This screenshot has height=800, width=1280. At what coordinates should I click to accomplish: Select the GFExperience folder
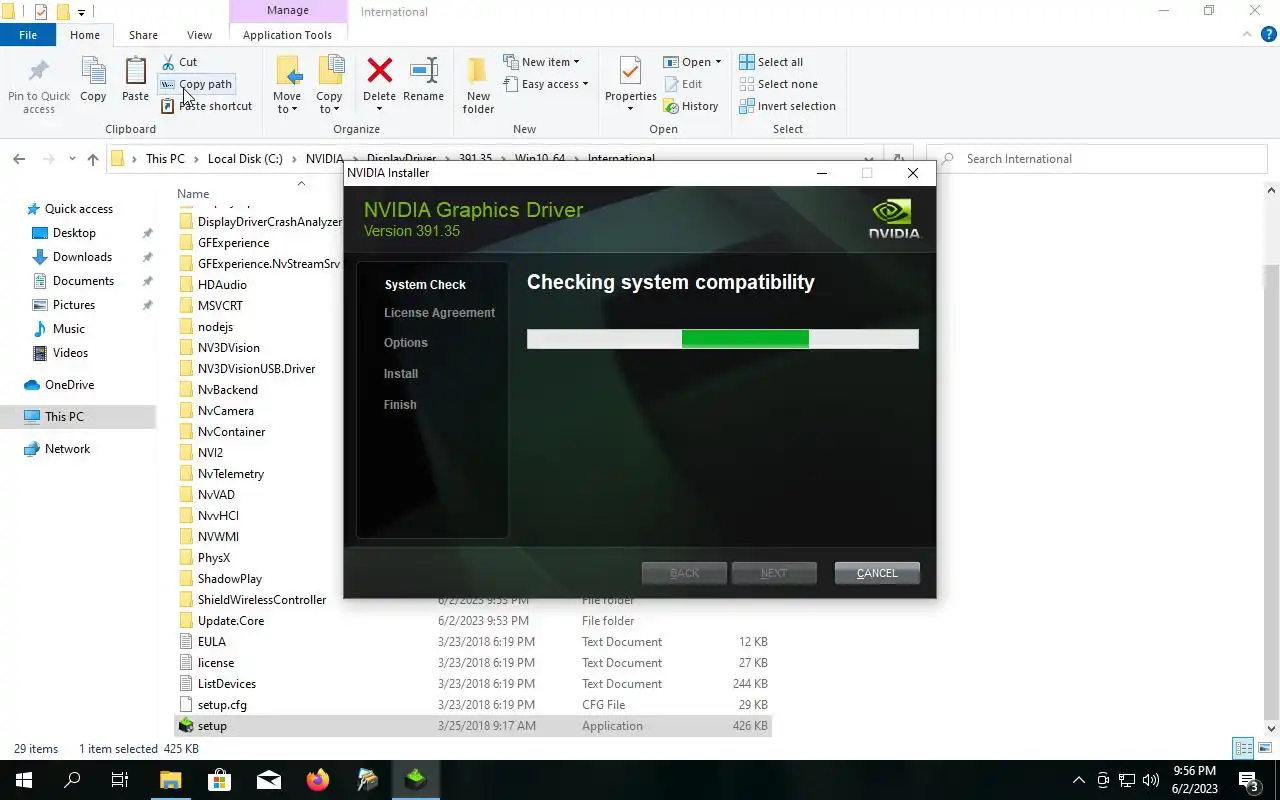tap(233, 243)
